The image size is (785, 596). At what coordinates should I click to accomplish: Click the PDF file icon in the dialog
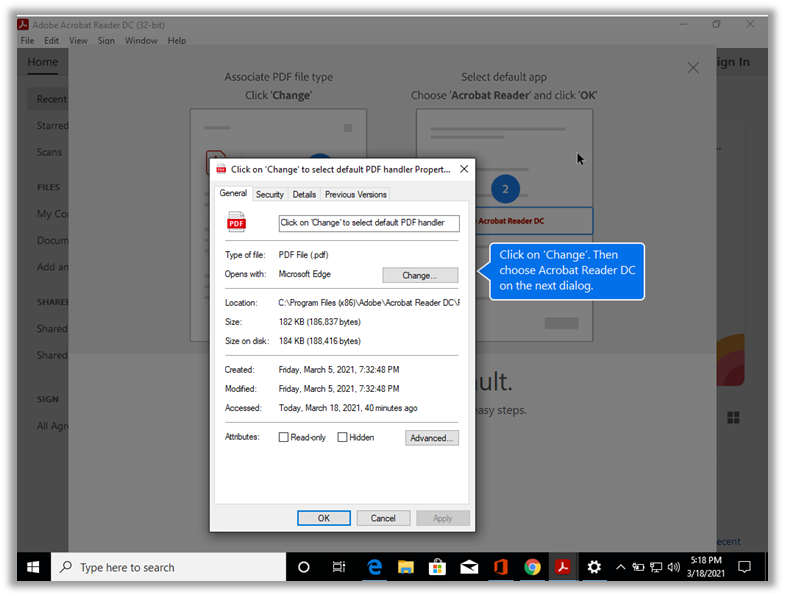pos(236,222)
